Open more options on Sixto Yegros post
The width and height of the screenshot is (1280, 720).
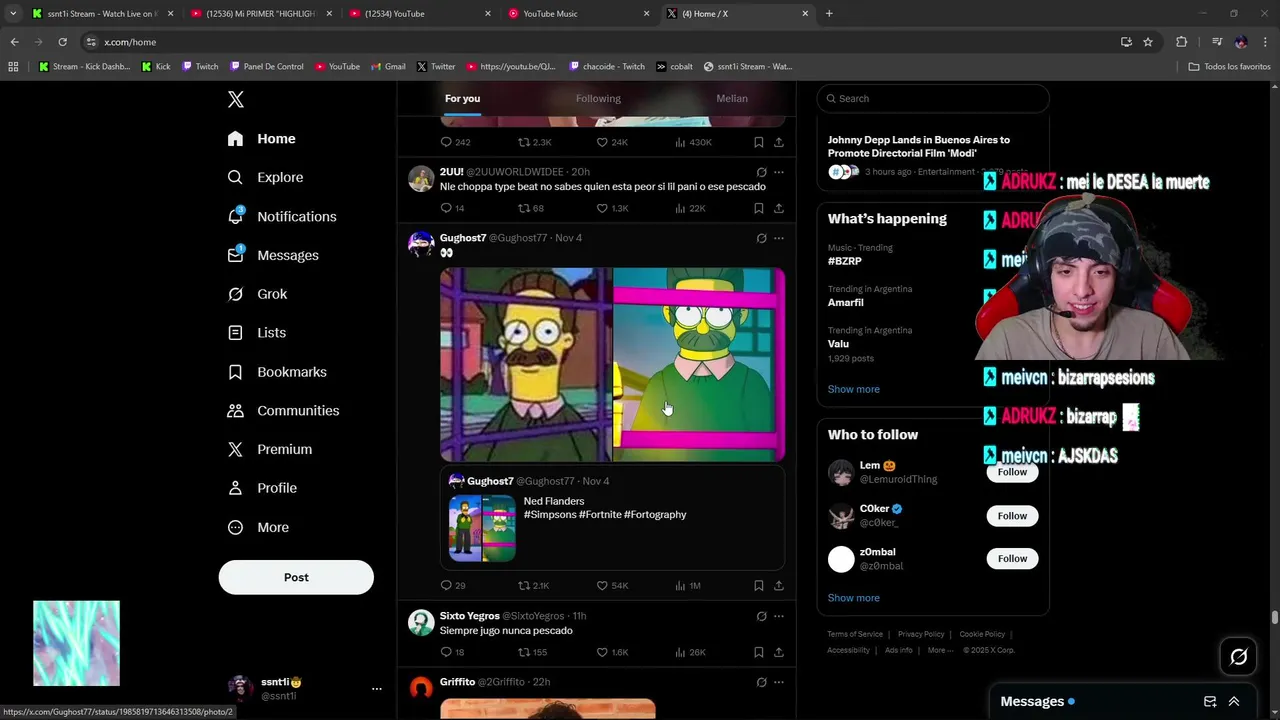[778, 616]
